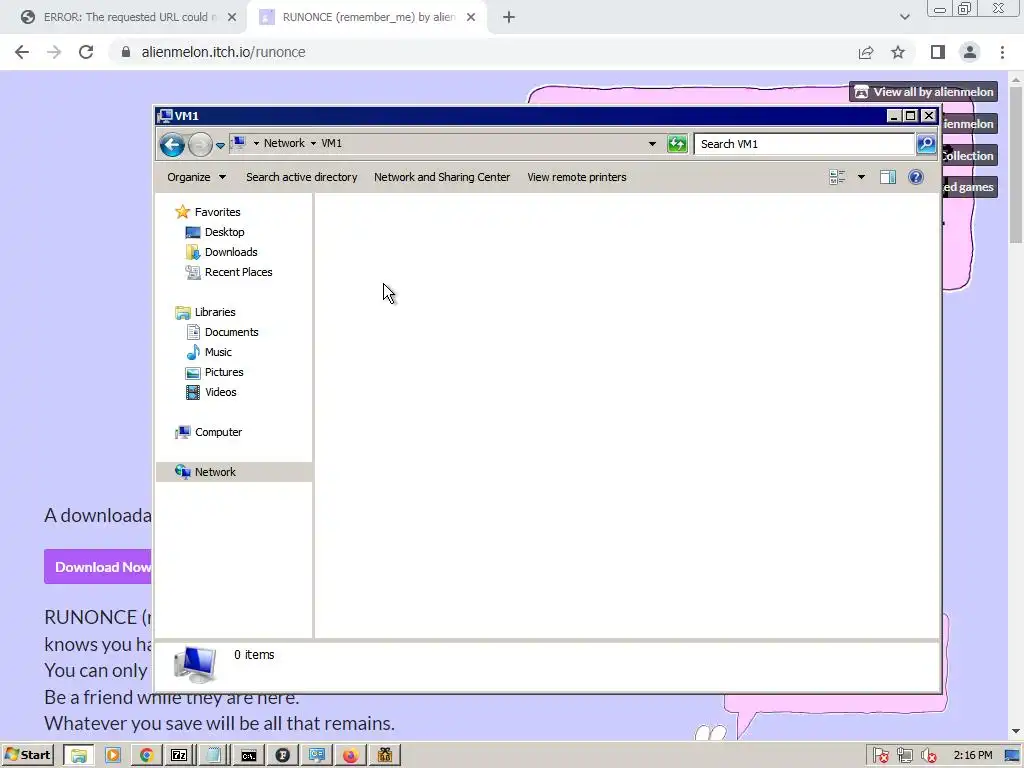1024x768 pixels.
Task: Open Explorer help icon
Action: pos(916,177)
